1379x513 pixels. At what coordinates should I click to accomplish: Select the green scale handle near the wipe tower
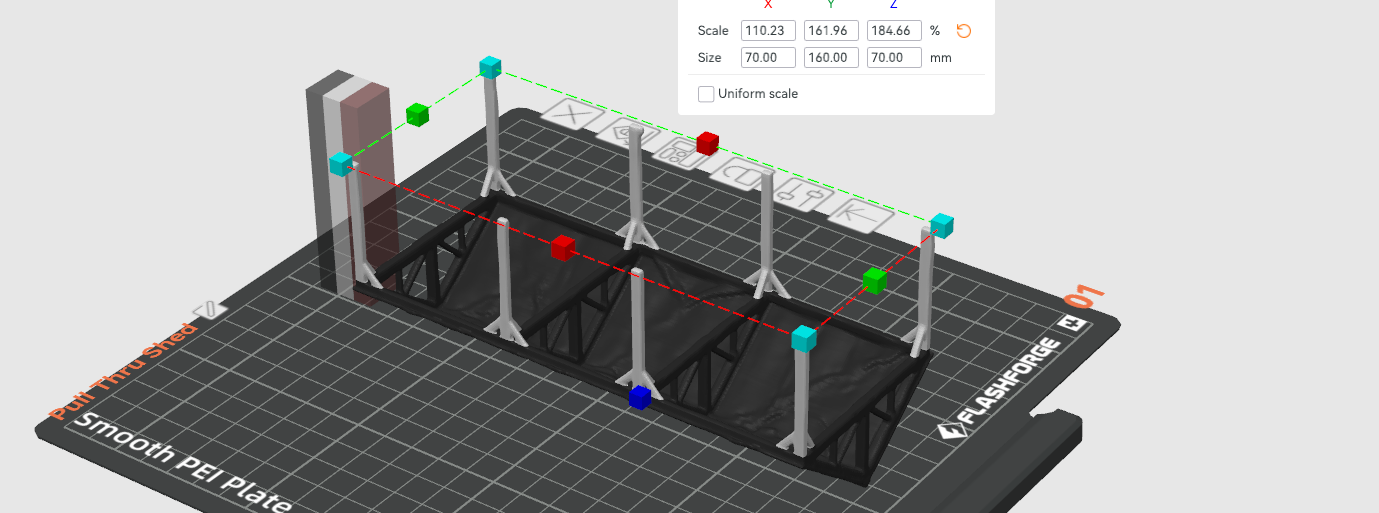[418, 115]
